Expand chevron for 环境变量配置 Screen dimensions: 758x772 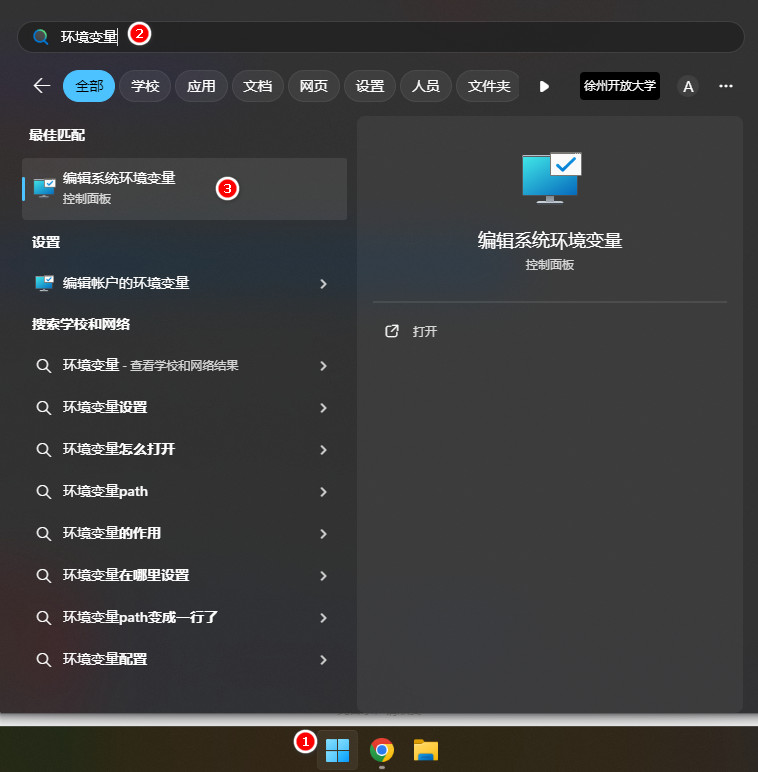(x=323, y=660)
